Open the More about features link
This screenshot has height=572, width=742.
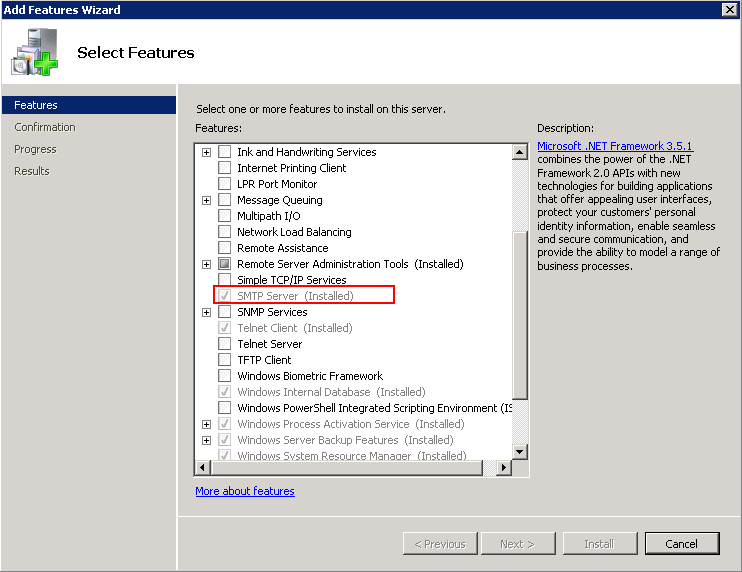[x=245, y=491]
